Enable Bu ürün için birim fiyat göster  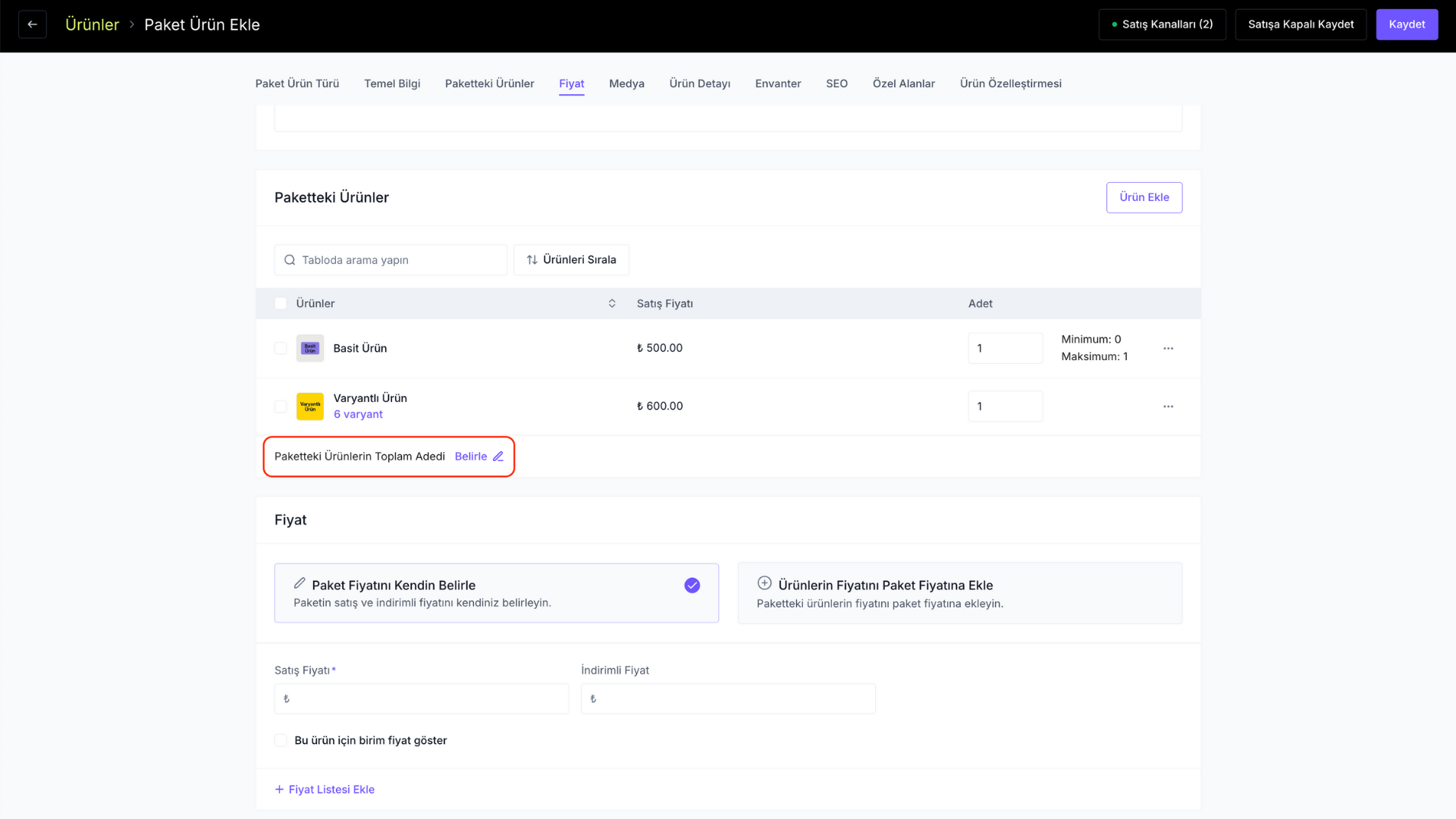[281, 741]
